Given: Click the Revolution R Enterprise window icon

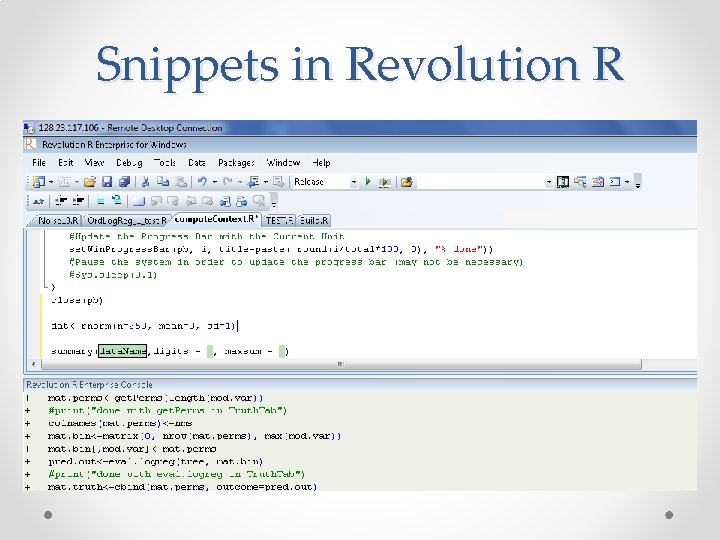Looking at the screenshot, I should click(x=30, y=145).
